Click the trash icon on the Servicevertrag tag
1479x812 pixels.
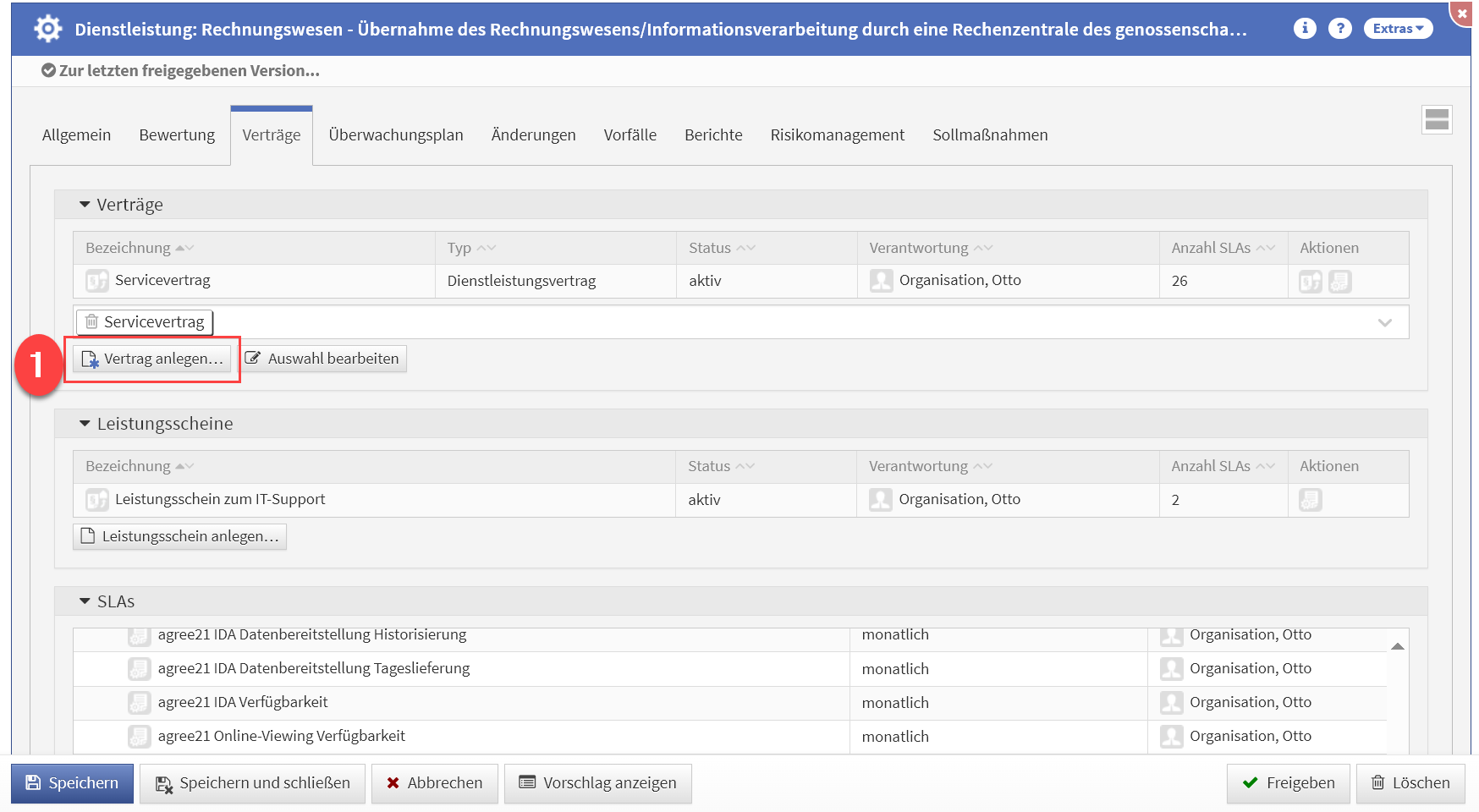pyautogui.click(x=91, y=321)
